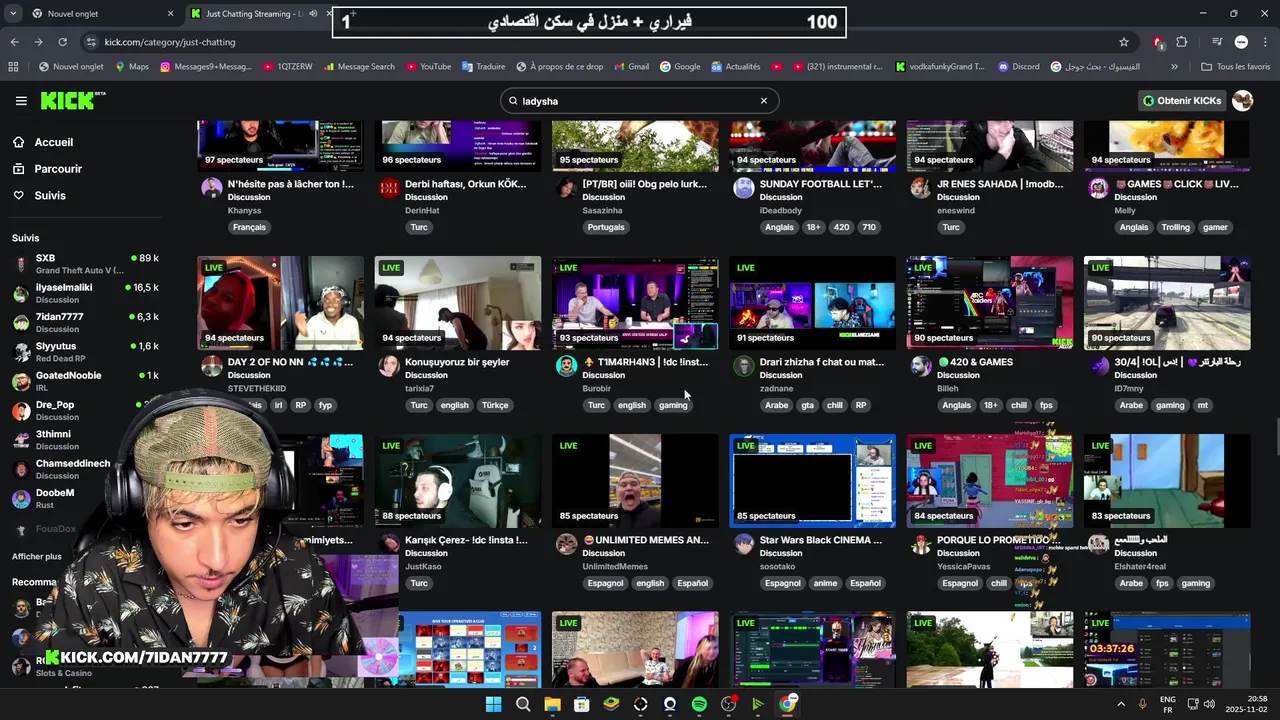This screenshot has width=1280, height=720.
Task: Open the profile avatar menu
Action: (x=1243, y=101)
